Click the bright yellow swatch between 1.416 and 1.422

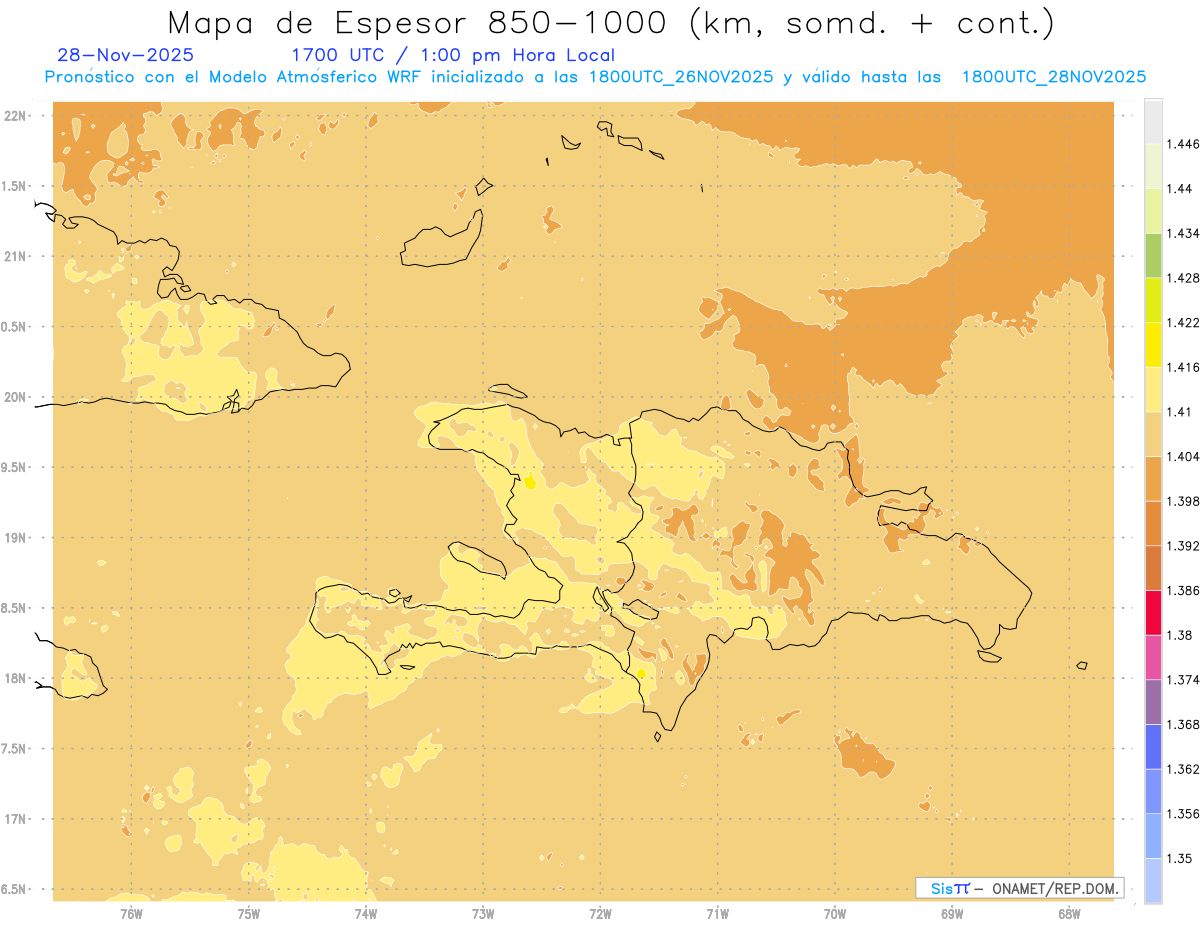1153,344
